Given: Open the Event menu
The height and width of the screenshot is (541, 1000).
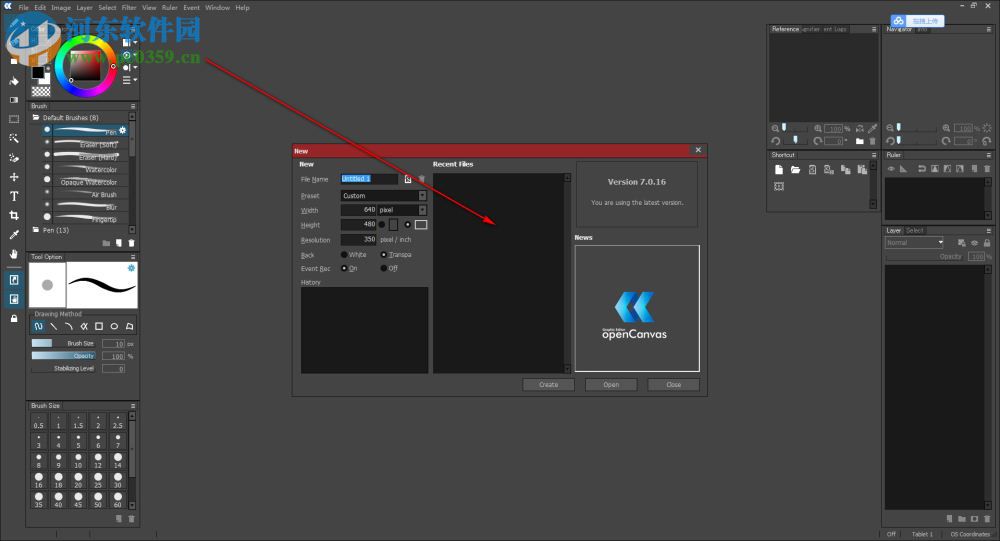Looking at the screenshot, I should [191, 8].
